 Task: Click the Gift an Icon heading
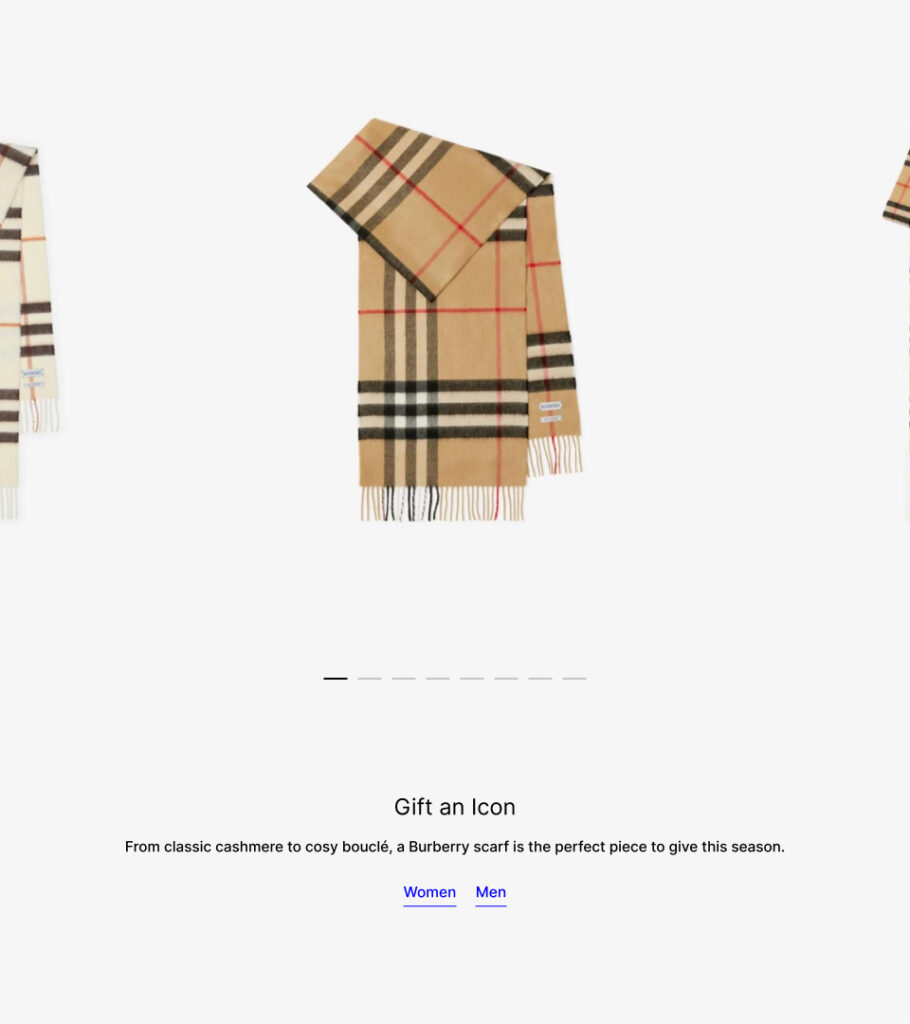click(455, 807)
